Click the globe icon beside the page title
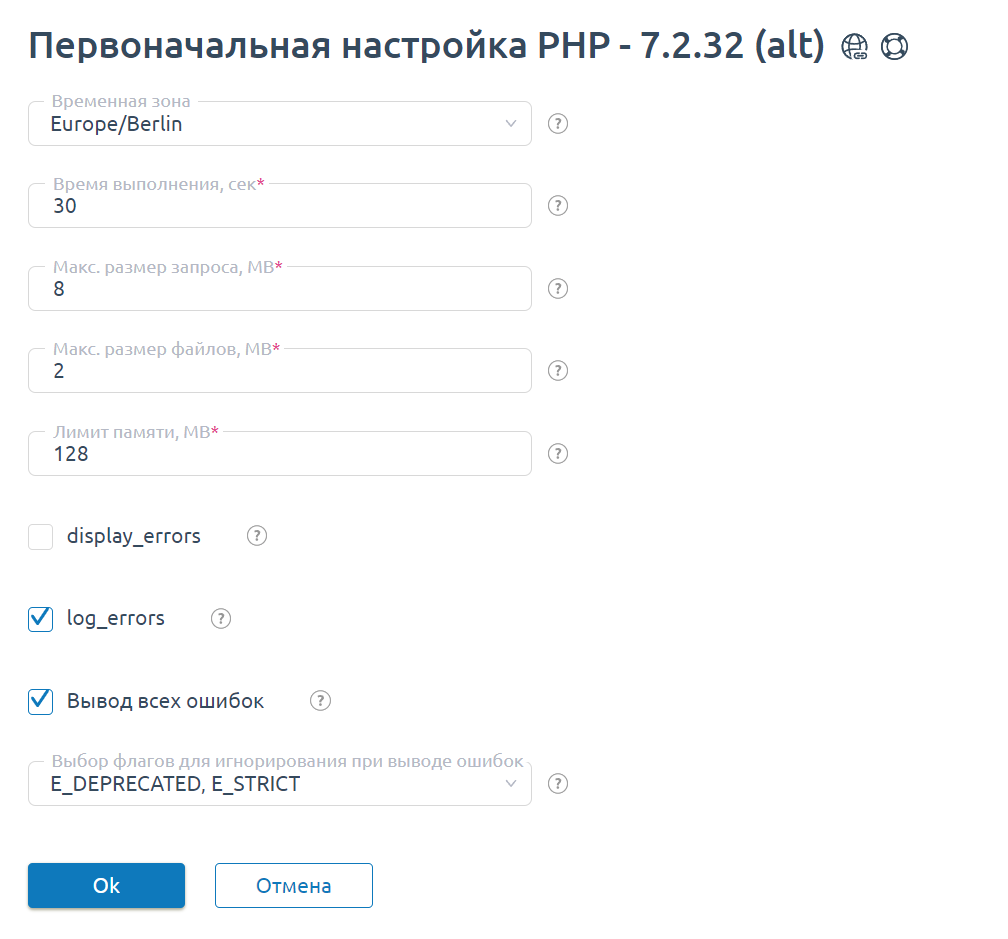Screen dimensions: 1008x939 (x=855, y=47)
